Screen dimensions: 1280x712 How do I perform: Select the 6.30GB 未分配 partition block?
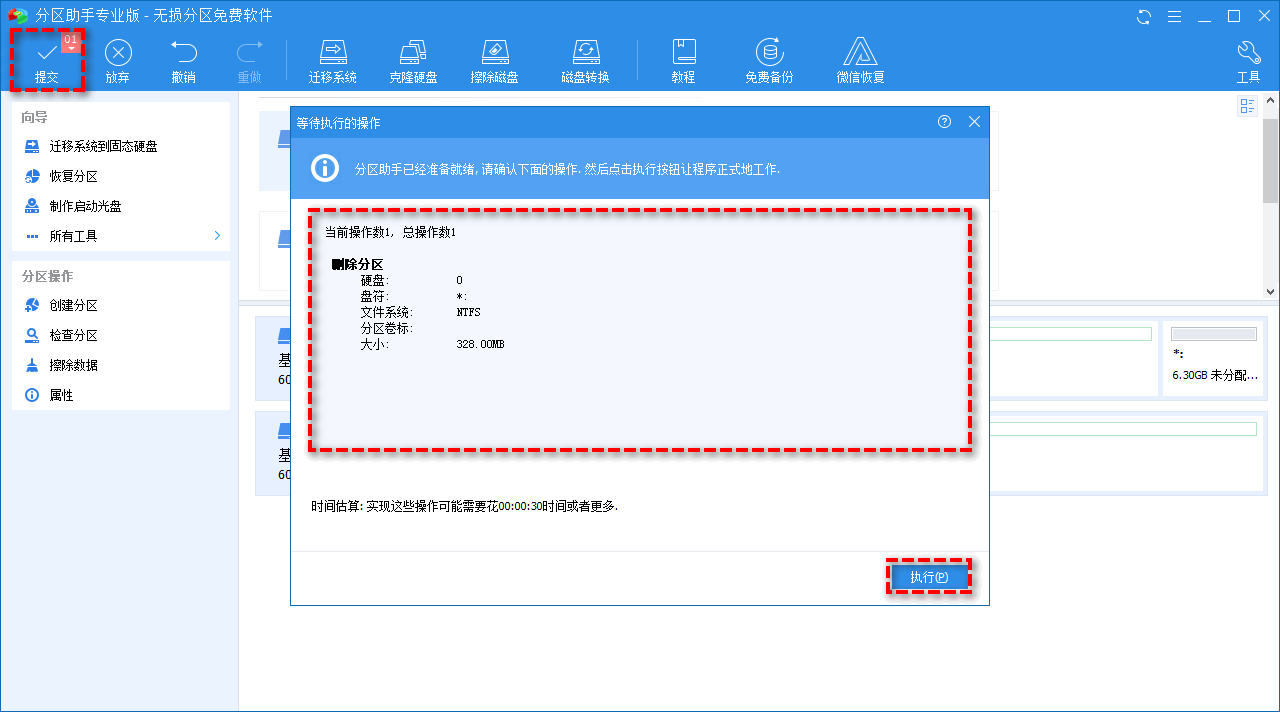pos(1214,358)
